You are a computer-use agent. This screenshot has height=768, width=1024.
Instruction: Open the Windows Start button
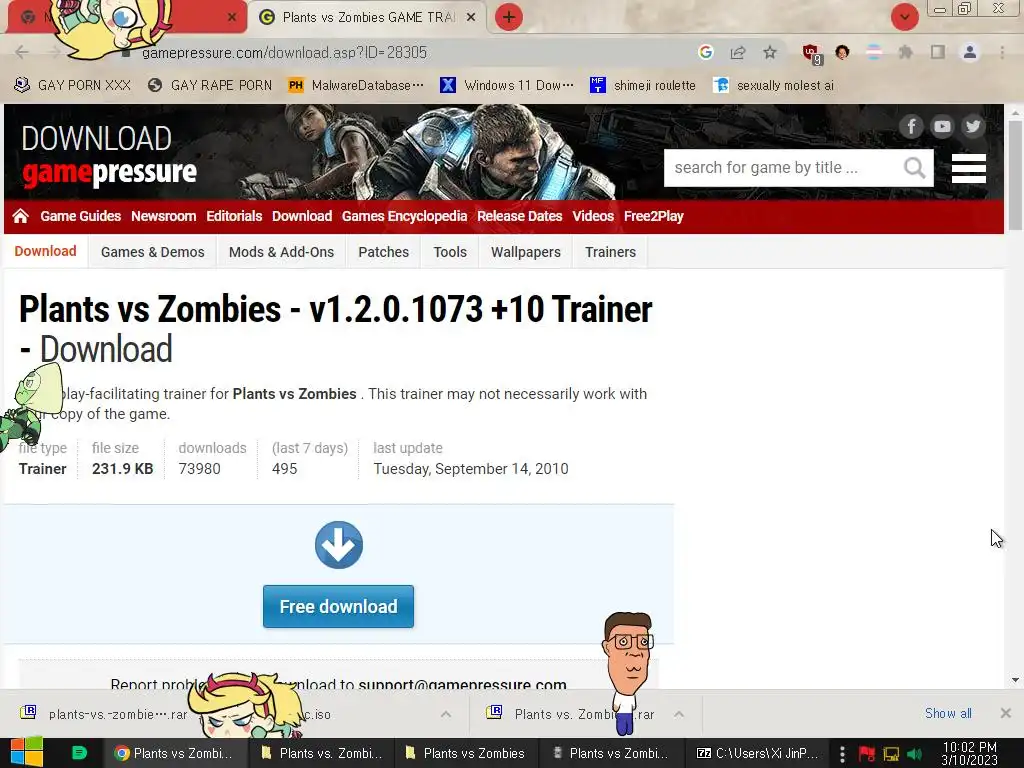click(x=26, y=752)
